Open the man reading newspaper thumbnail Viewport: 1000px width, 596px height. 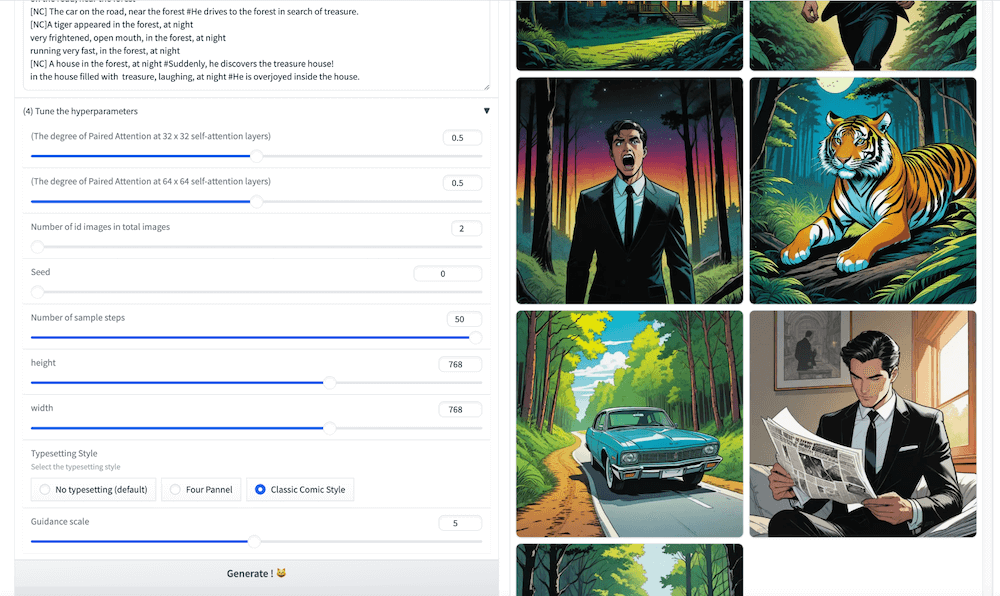click(862, 424)
